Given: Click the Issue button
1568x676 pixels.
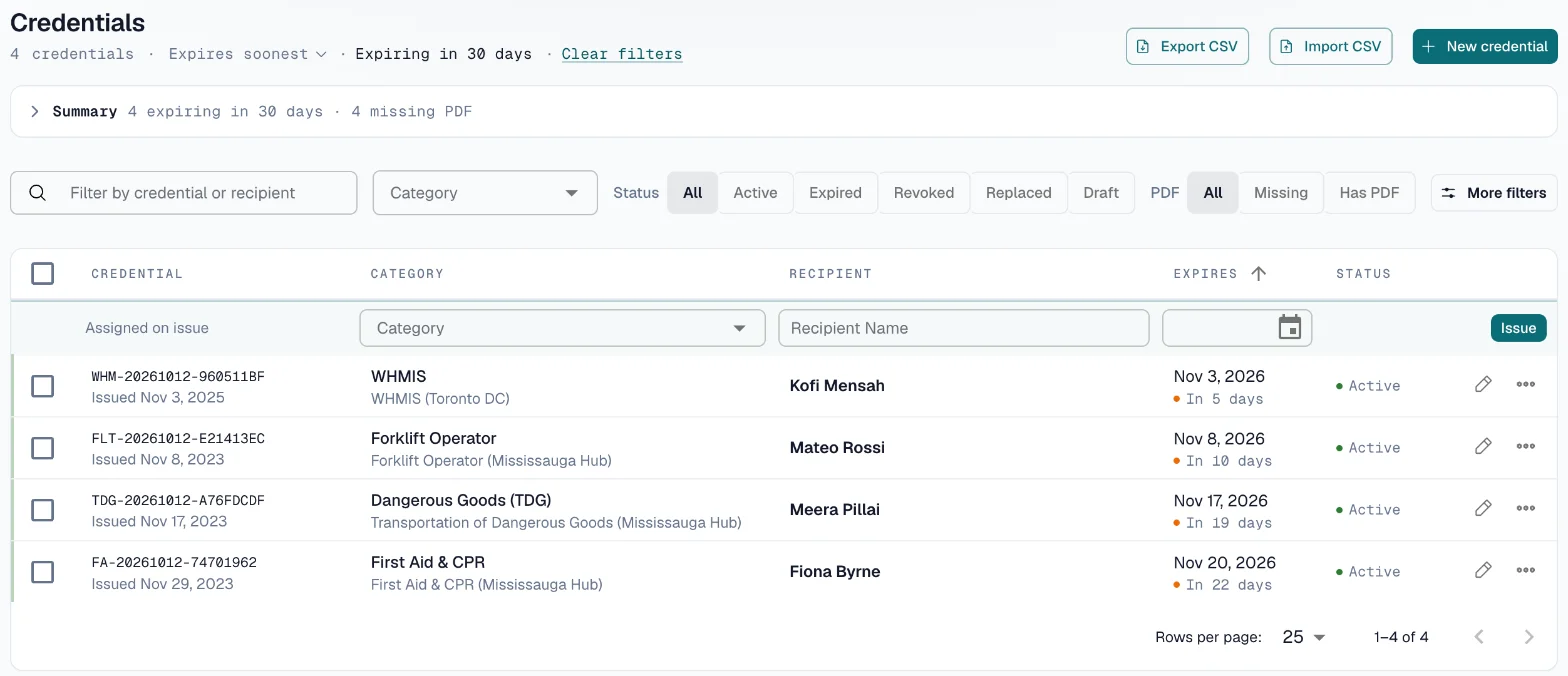Looking at the screenshot, I should tap(1518, 328).
